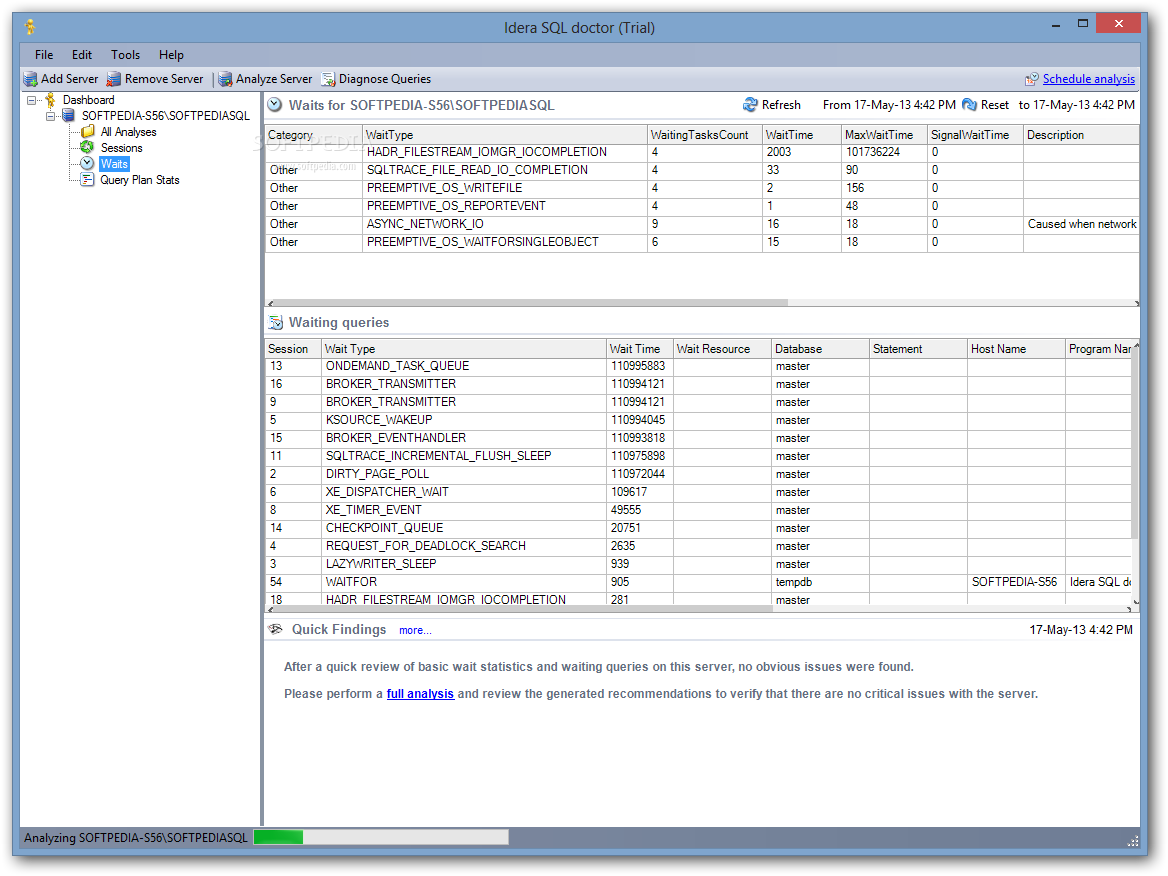Open the full analysis link

click(x=420, y=694)
